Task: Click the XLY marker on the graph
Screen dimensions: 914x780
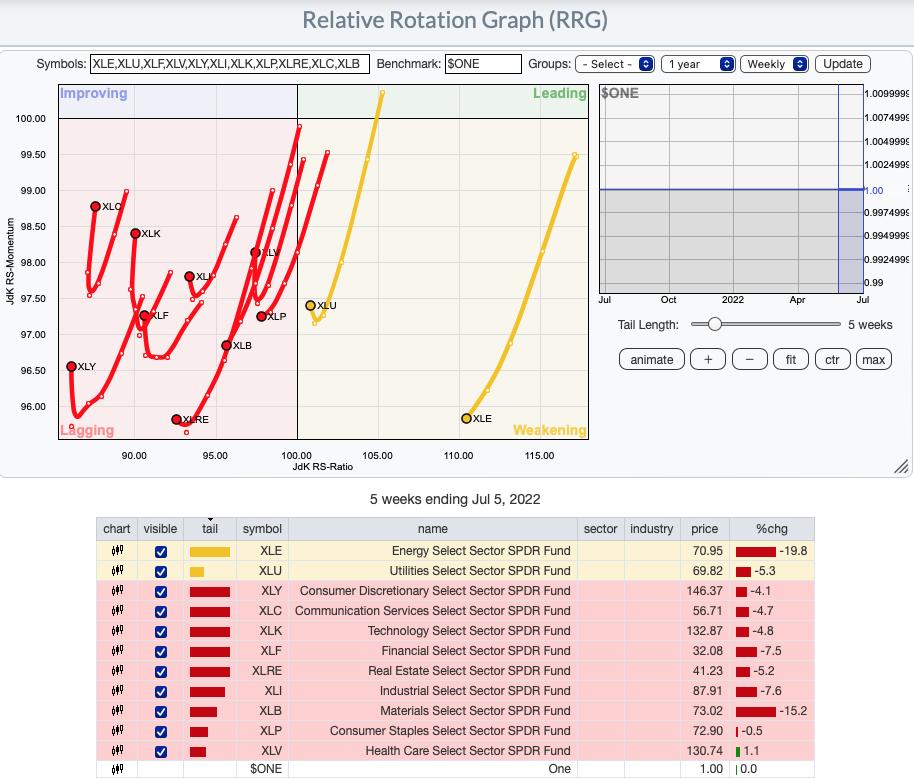Action: 71,367
